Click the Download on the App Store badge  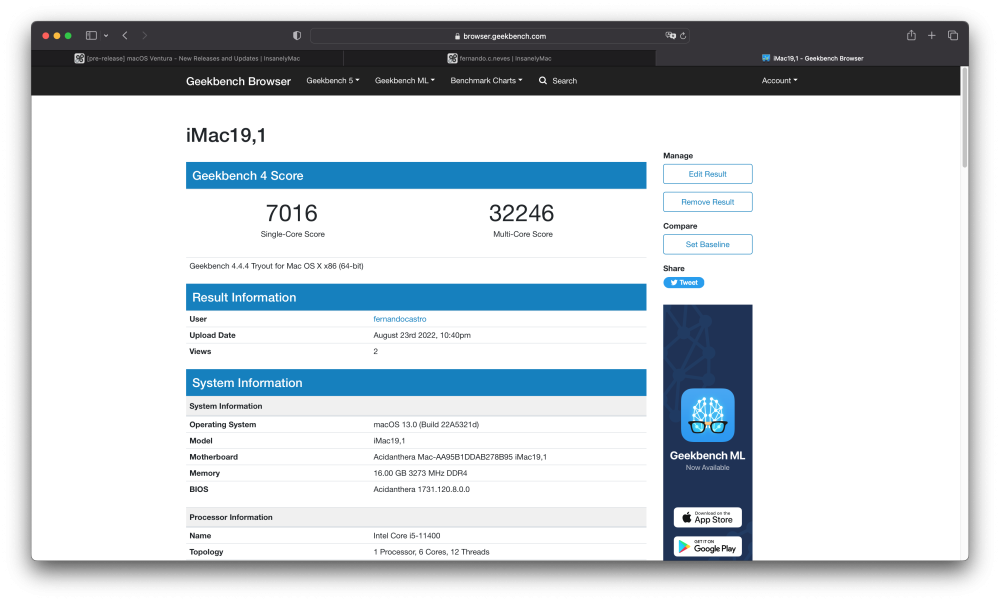(707, 517)
